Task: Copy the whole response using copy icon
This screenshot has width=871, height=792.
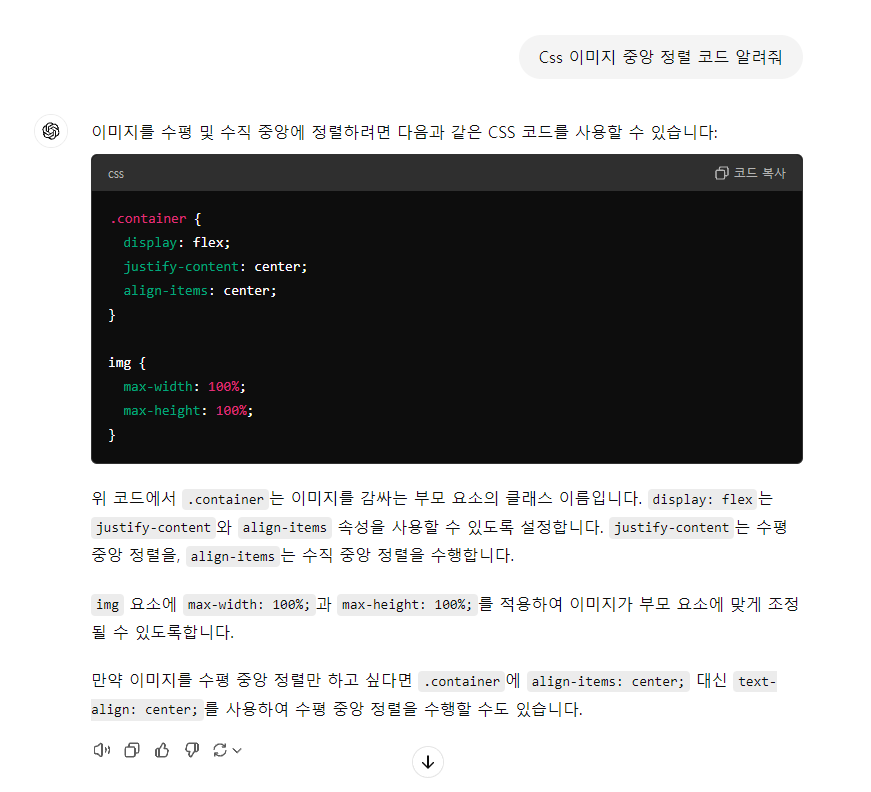Action: click(132, 750)
